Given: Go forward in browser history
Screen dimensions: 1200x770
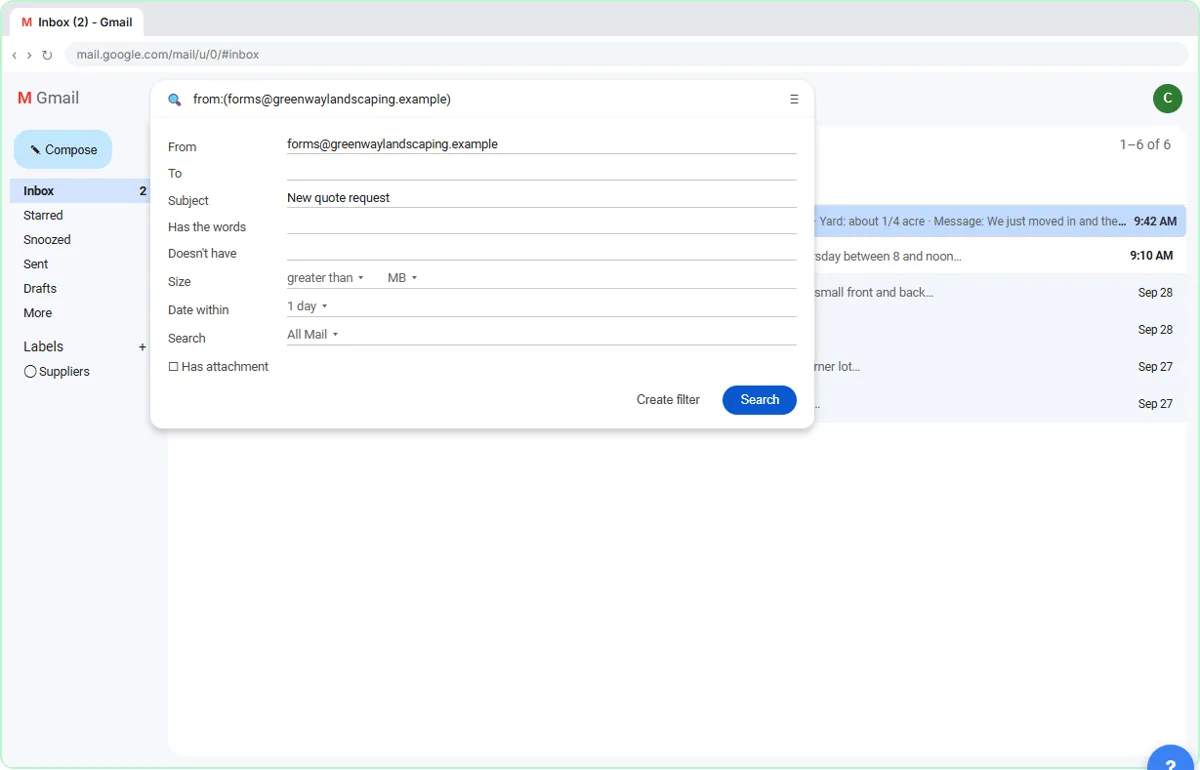Looking at the screenshot, I should 29,55.
